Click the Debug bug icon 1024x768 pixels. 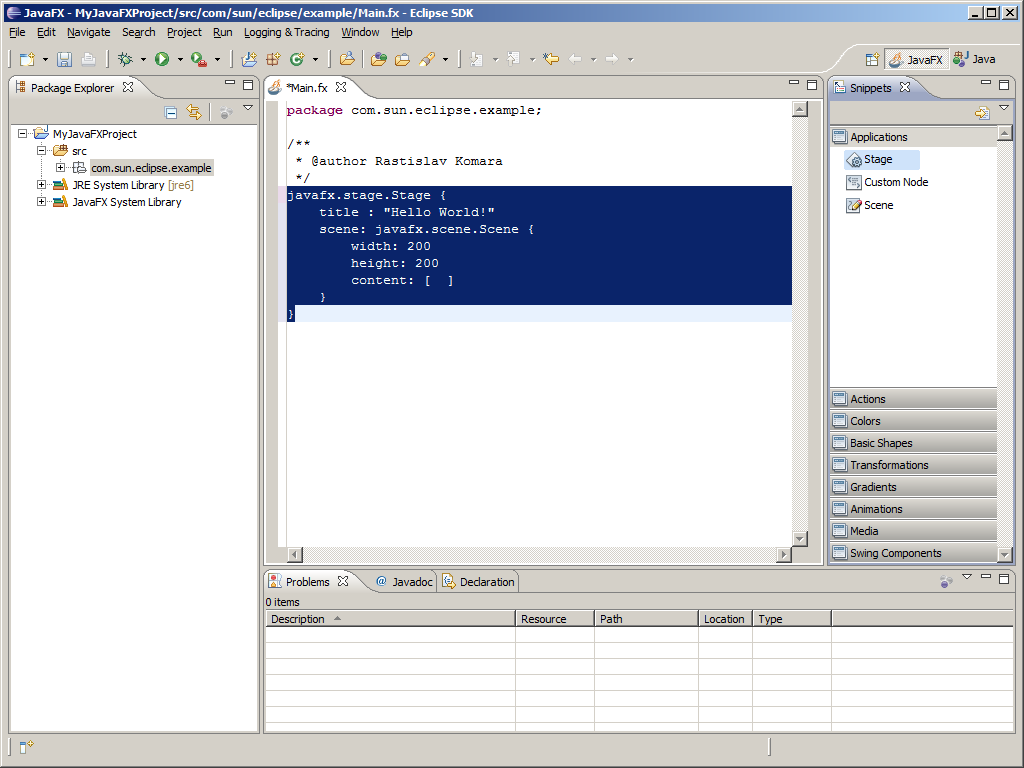(x=125, y=60)
